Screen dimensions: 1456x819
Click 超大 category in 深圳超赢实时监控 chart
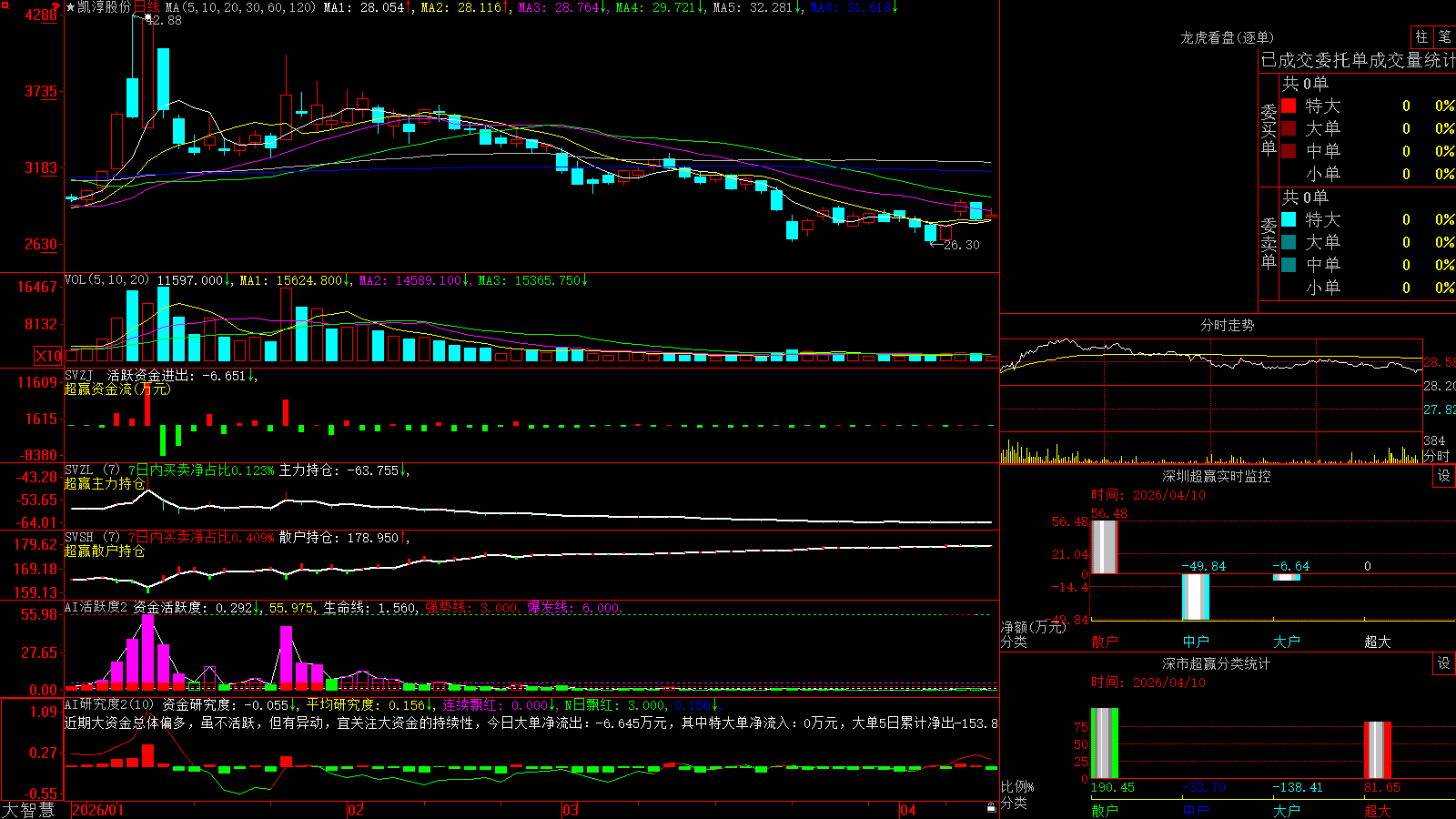(x=1378, y=642)
